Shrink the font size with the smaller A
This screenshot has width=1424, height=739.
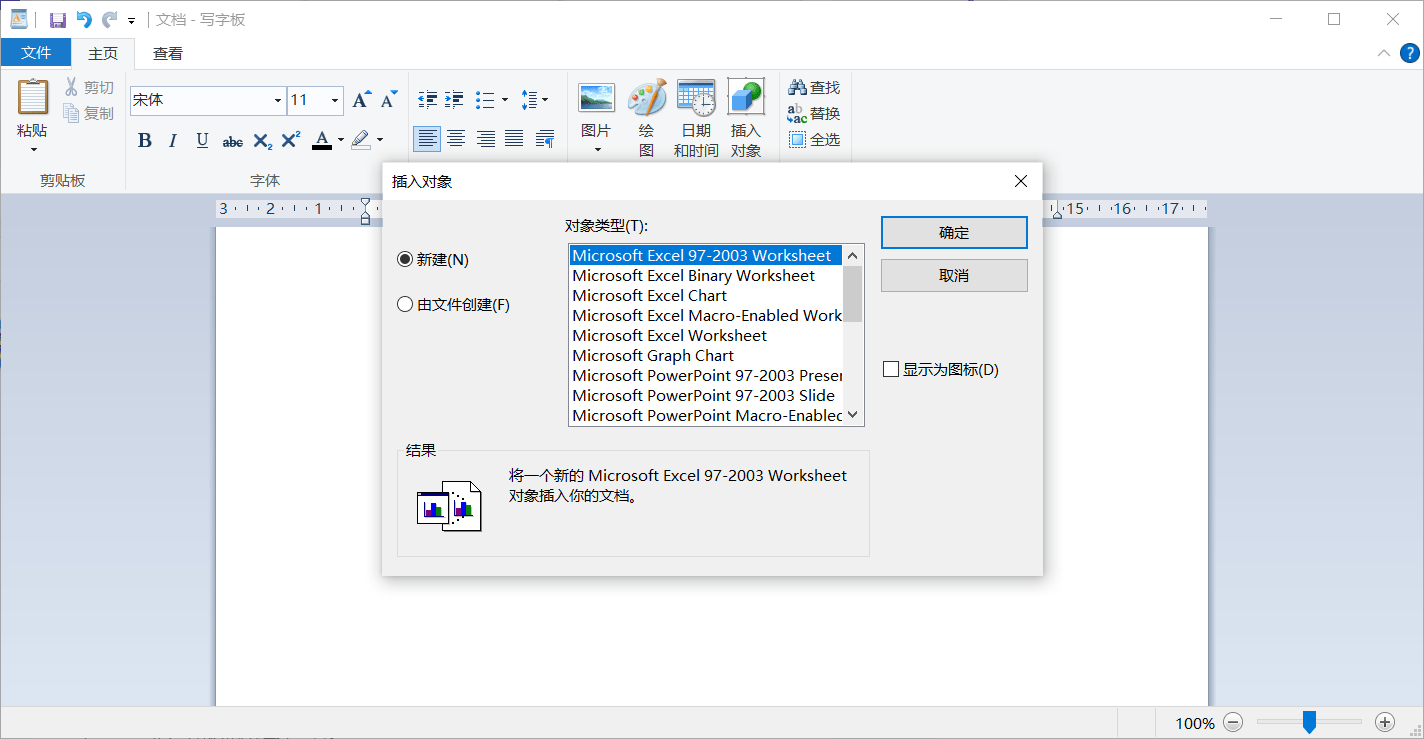(x=389, y=100)
